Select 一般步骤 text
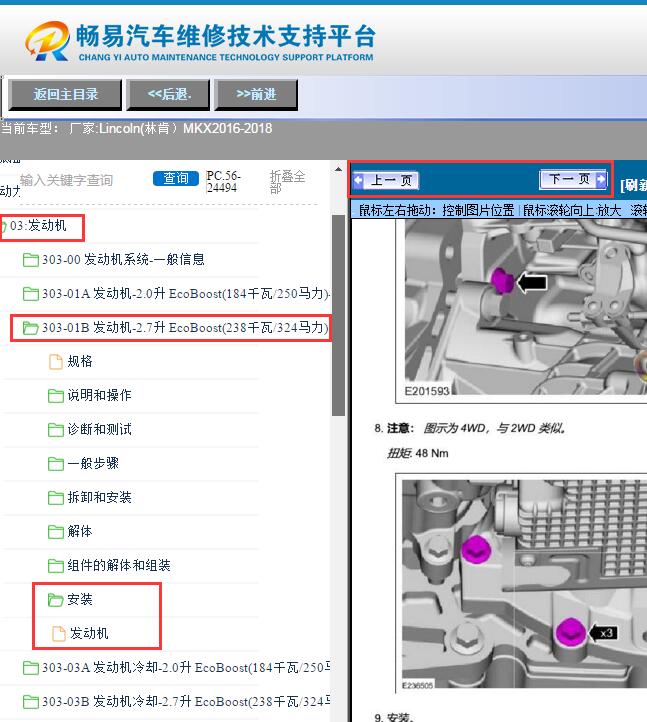This screenshot has width=647, height=722. [93, 463]
